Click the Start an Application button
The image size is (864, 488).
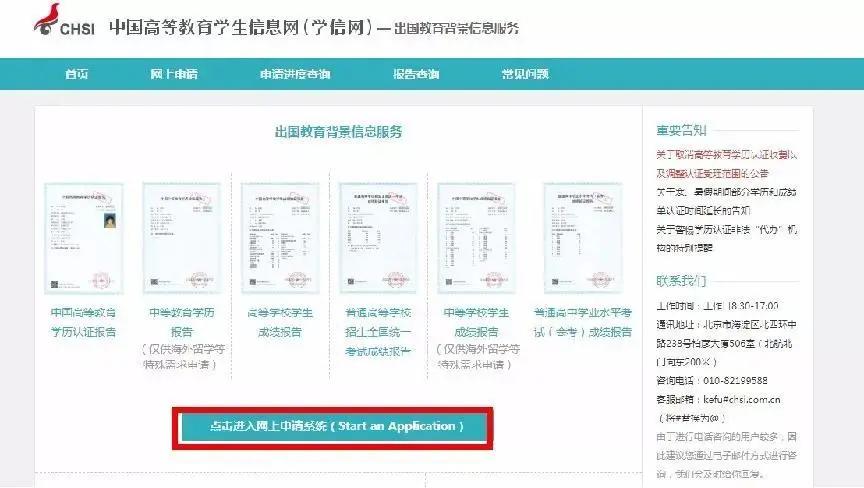pyautogui.click(x=332, y=426)
